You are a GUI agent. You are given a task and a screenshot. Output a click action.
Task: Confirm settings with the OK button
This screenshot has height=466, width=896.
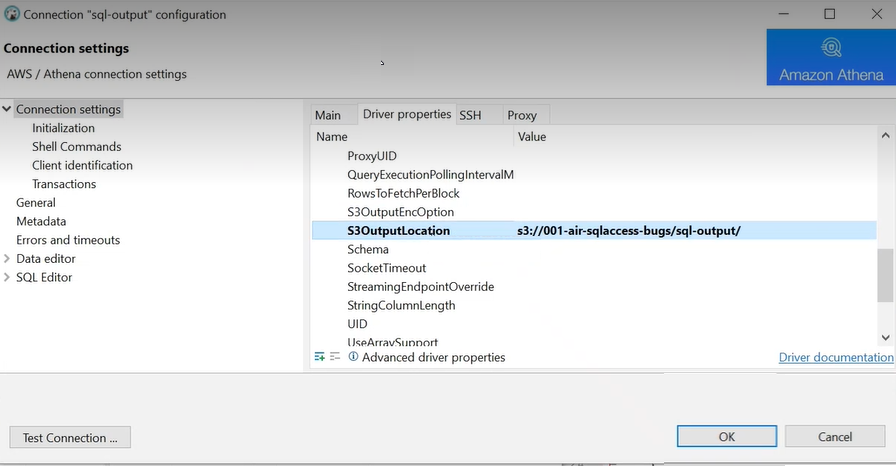coord(726,437)
